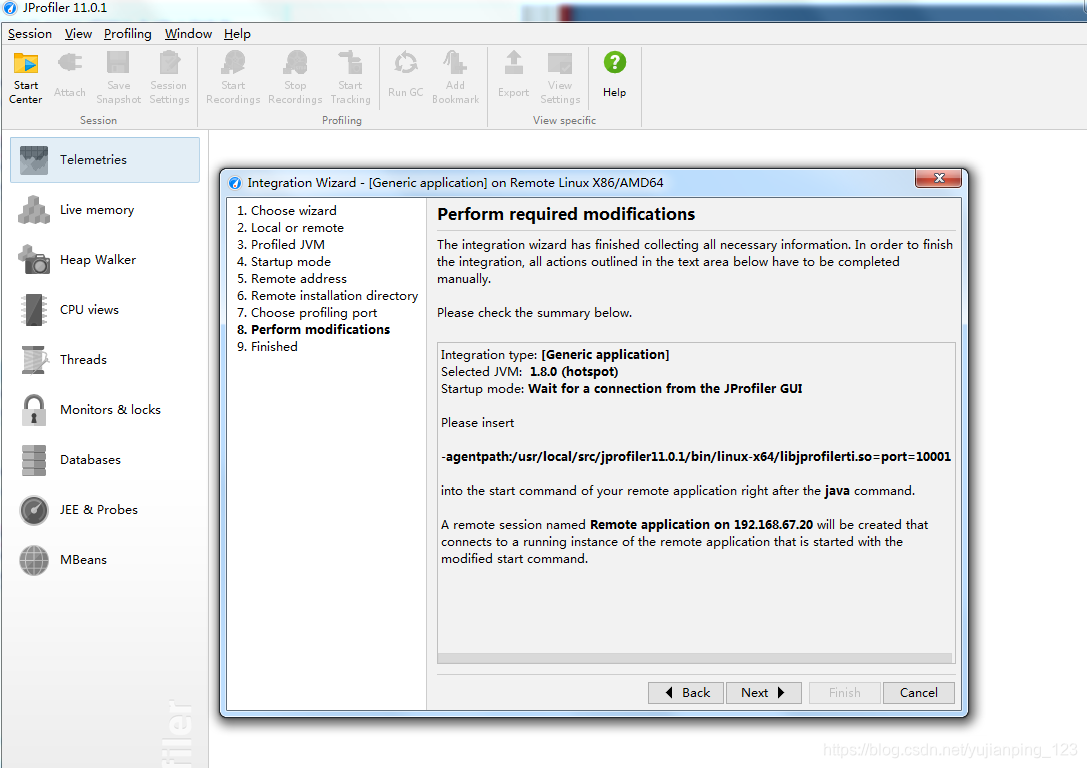Click 'Integration type: [Generic application]' line

[x=555, y=354]
